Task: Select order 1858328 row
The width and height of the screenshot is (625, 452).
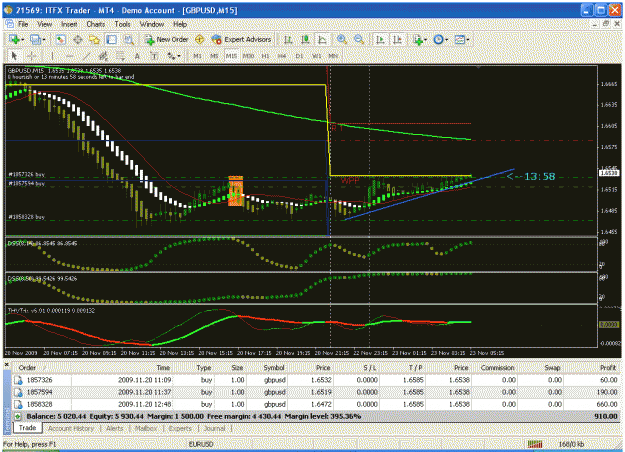Action: (316, 405)
